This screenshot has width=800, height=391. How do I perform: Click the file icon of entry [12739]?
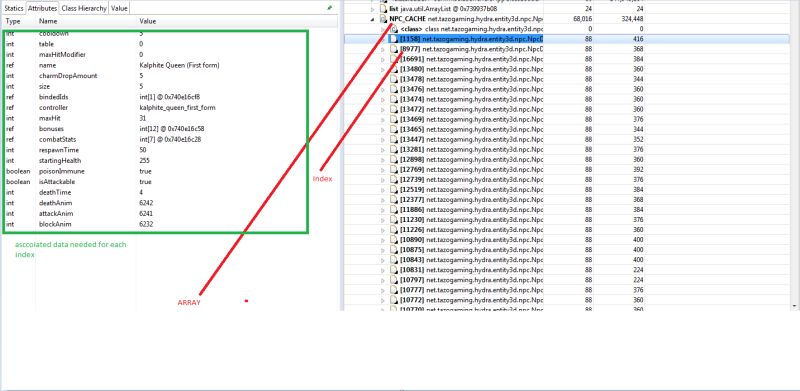point(393,179)
